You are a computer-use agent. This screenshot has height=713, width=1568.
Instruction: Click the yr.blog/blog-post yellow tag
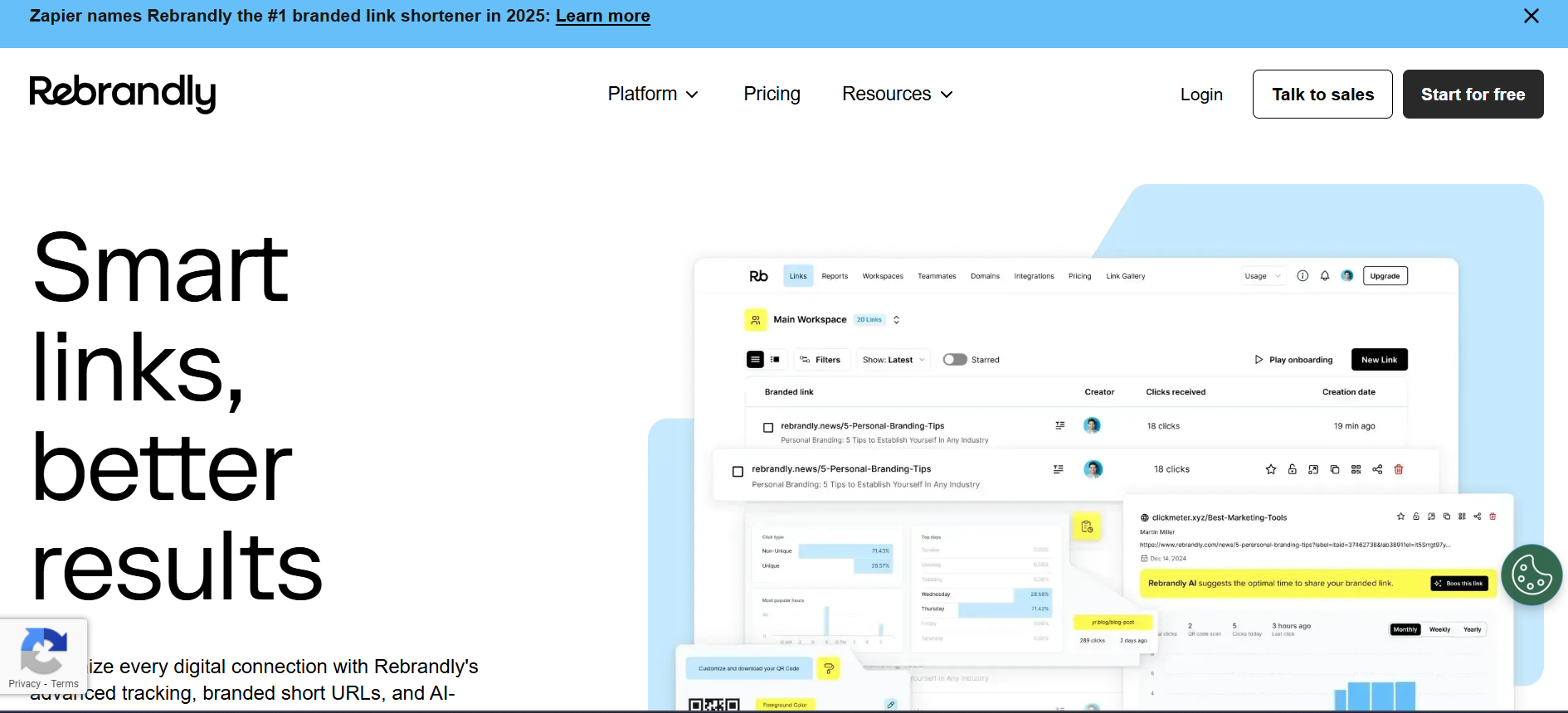pos(1113,622)
